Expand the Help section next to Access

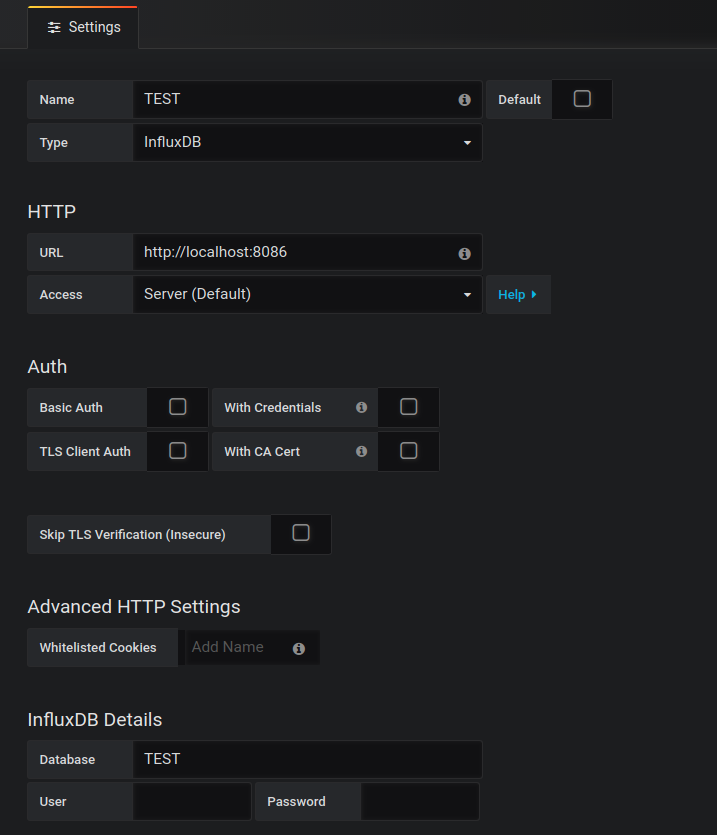(x=518, y=294)
